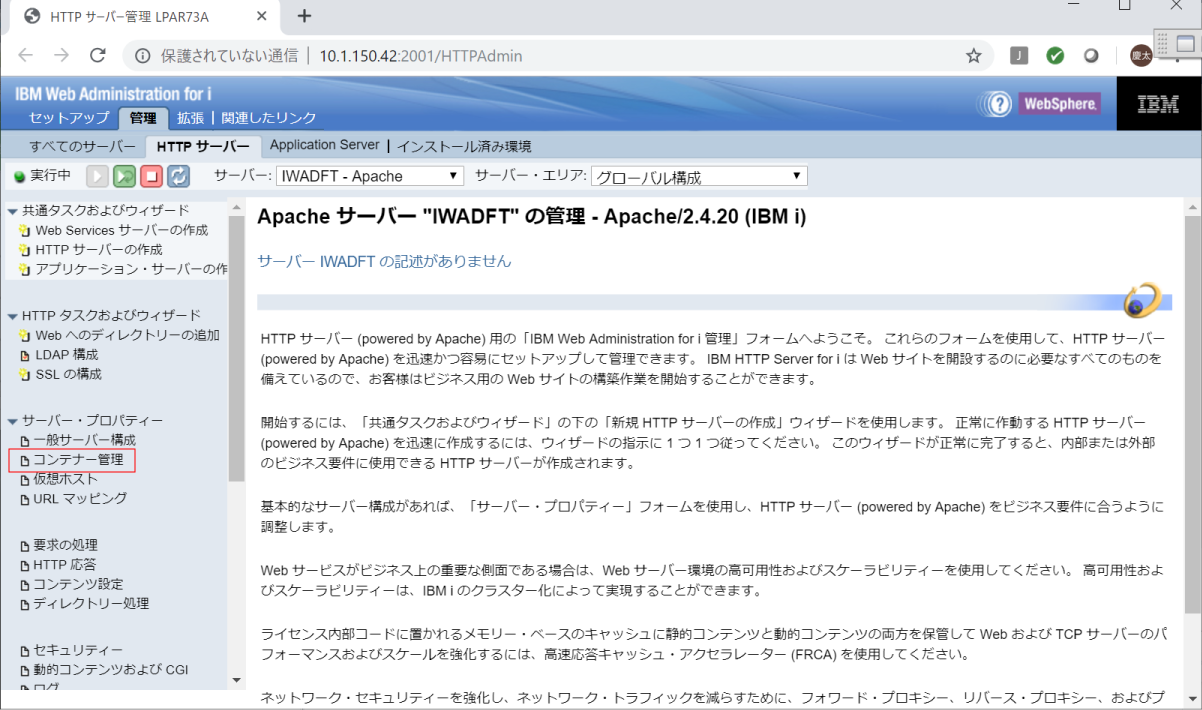
Task: Collapse the サーバー・プロパティー tree section
Action: [12, 421]
